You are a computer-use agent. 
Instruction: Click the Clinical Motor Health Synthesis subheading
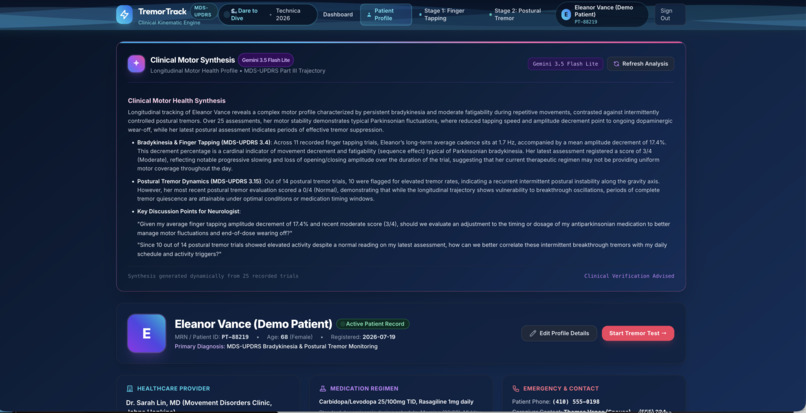176,101
